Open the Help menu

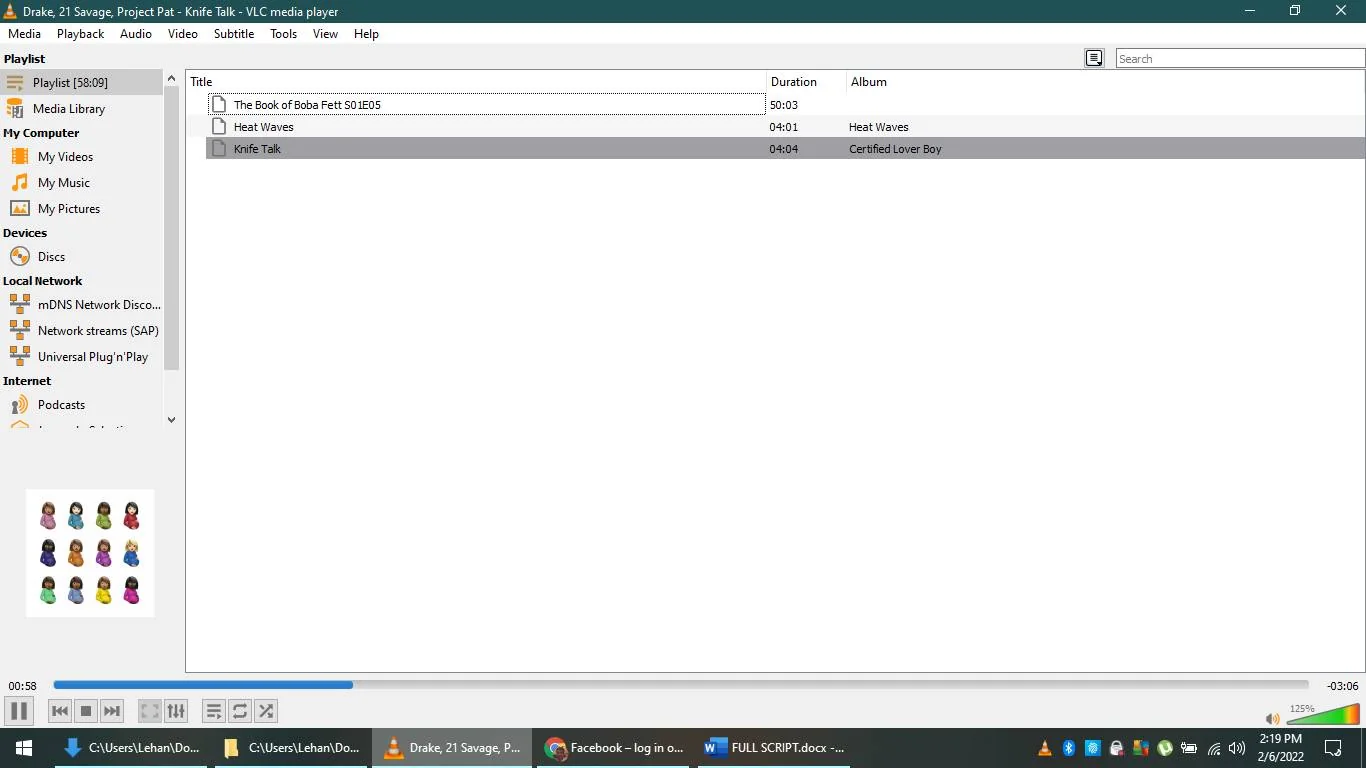[x=367, y=33]
